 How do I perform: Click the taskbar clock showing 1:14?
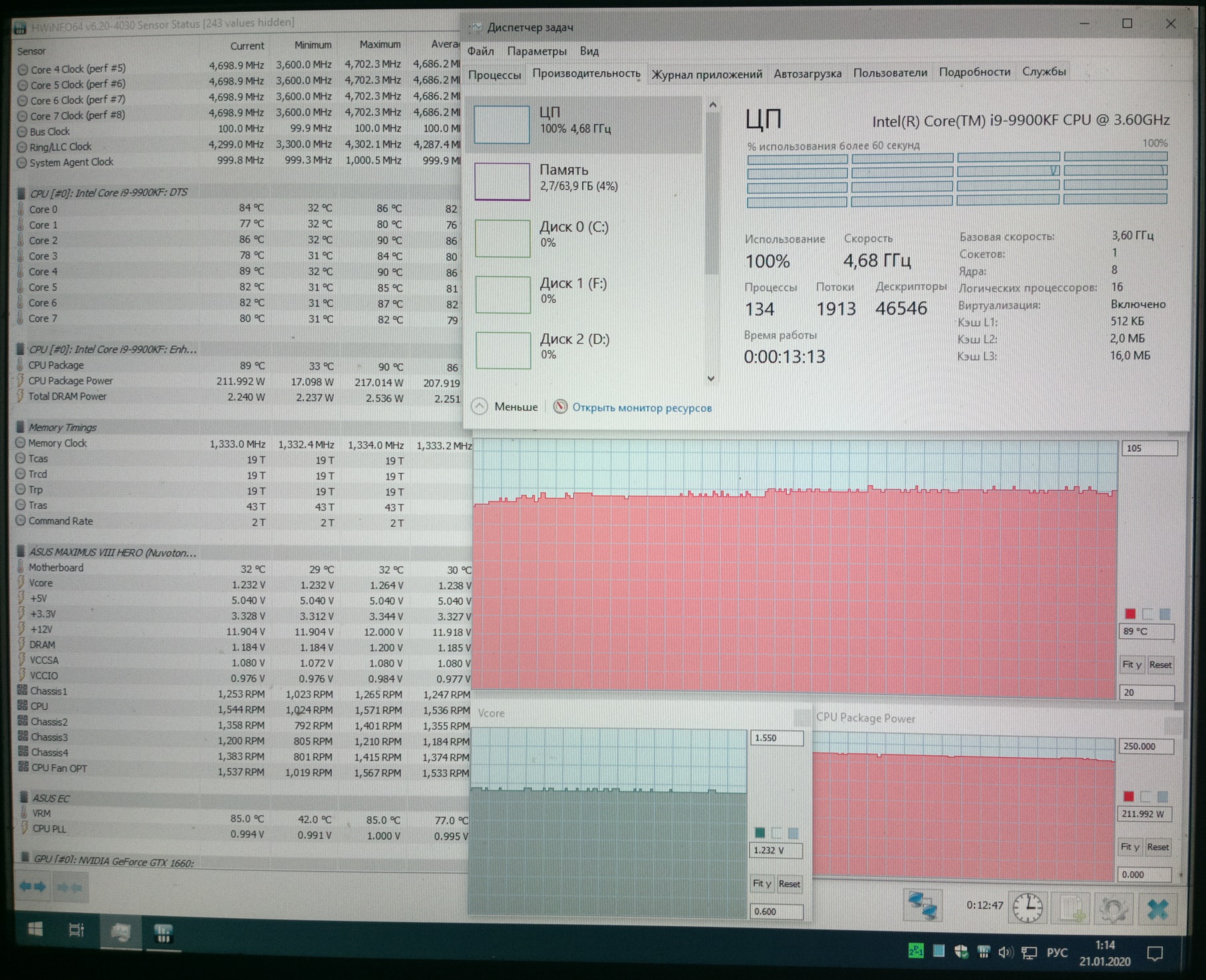1105,953
